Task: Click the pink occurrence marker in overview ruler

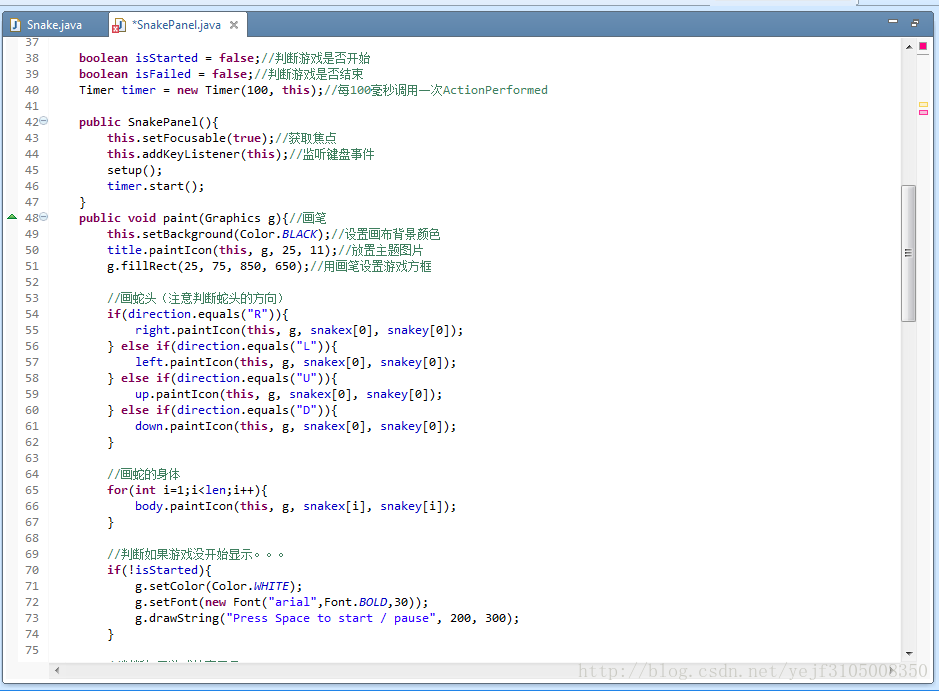Action: (x=923, y=112)
